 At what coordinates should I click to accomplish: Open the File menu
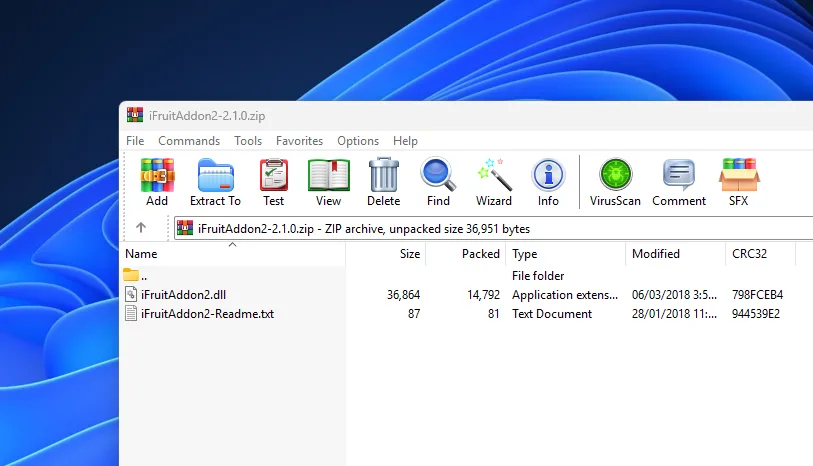coord(135,141)
